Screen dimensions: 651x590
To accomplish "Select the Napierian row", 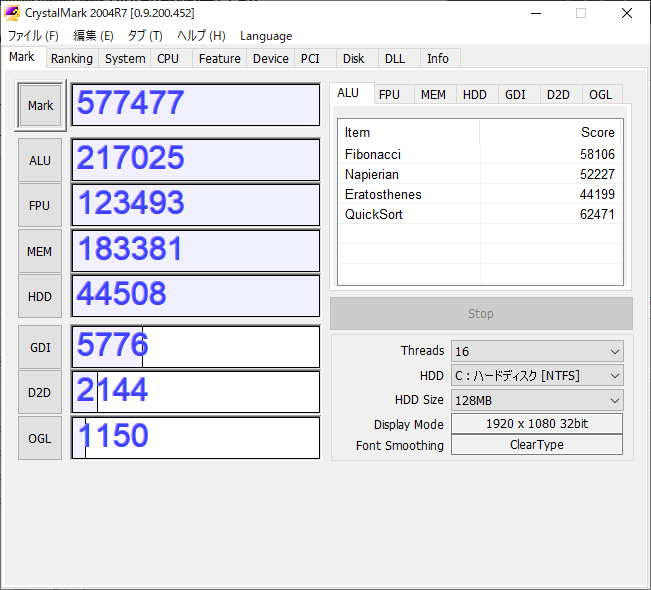I will click(480, 174).
